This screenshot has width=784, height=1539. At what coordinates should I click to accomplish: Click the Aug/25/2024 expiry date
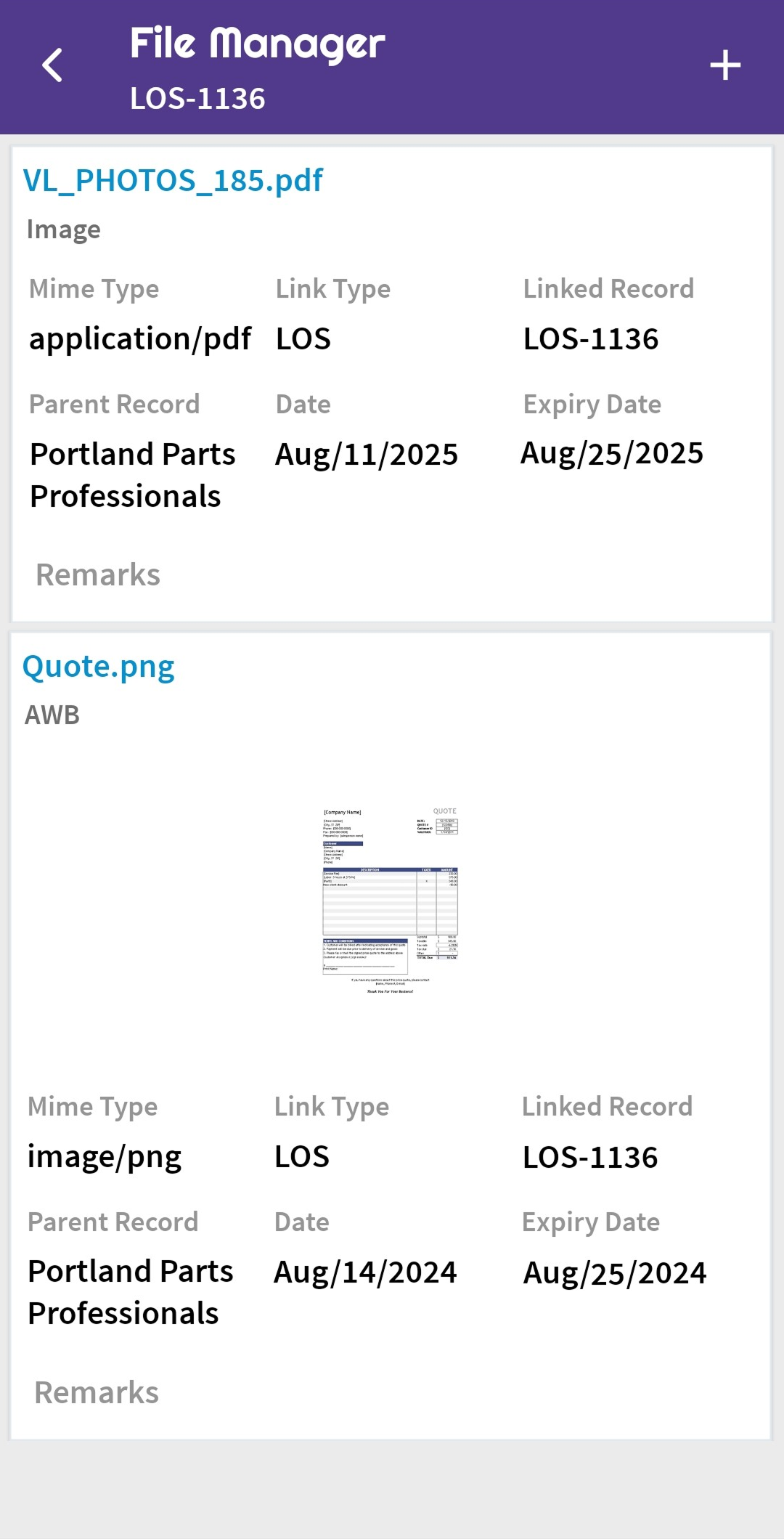coord(615,1273)
